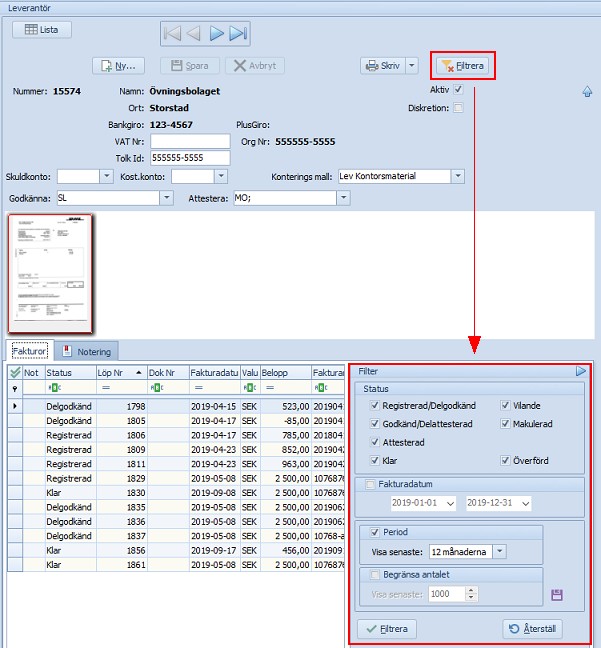Toggle the Registrerad/Delgodkänd checkbox
Image resolution: width=601 pixels, height=648 pixels.
tap(374, 405)
